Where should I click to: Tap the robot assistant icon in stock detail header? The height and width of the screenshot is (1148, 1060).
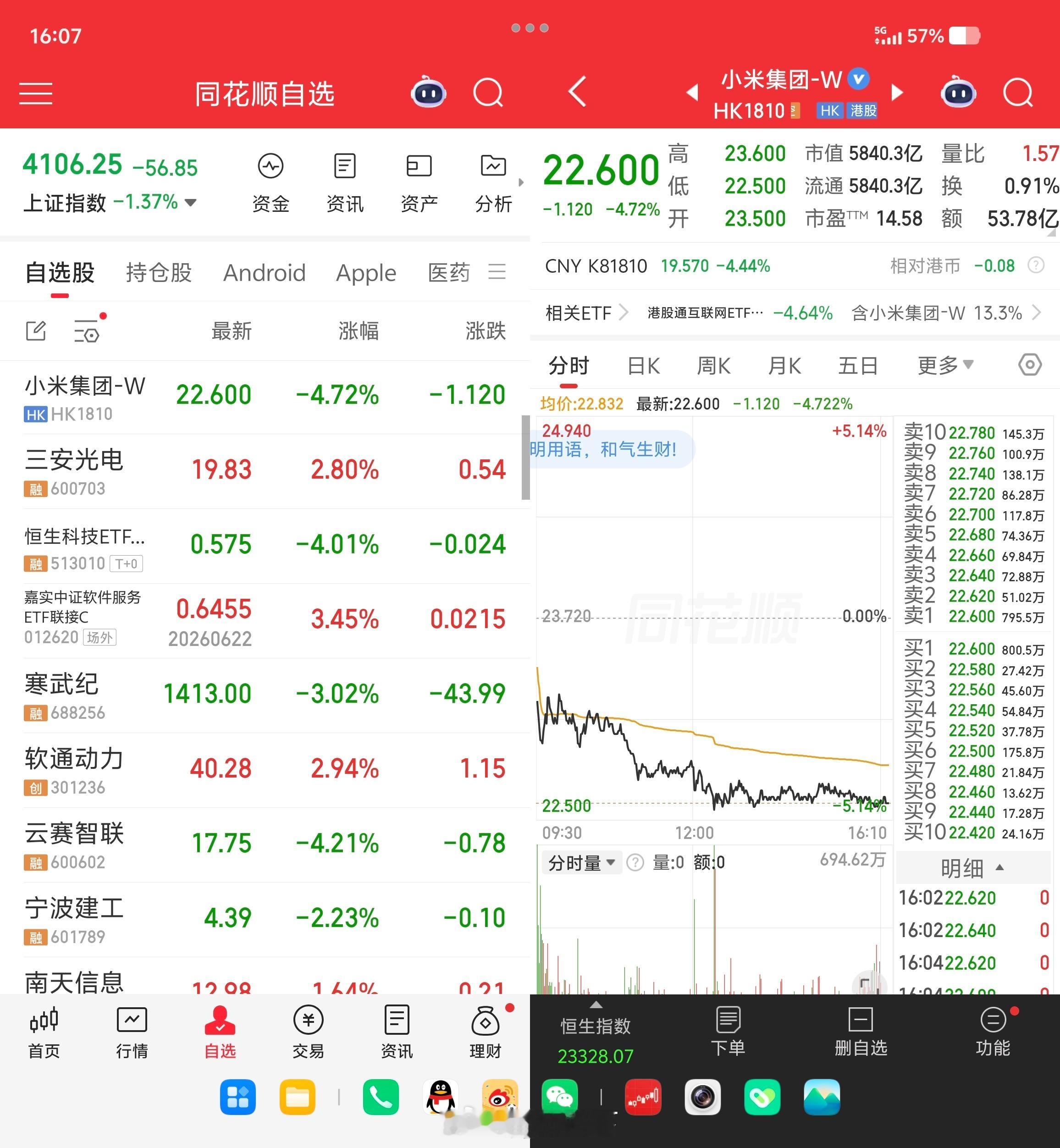[x=959, y=92]
